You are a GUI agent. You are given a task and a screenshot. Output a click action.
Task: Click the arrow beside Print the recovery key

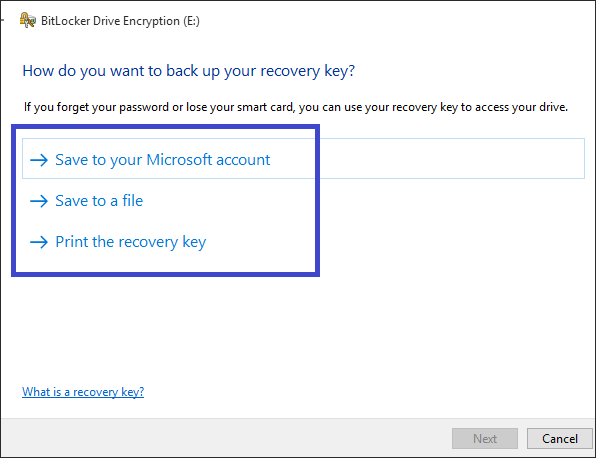point(39,242)
